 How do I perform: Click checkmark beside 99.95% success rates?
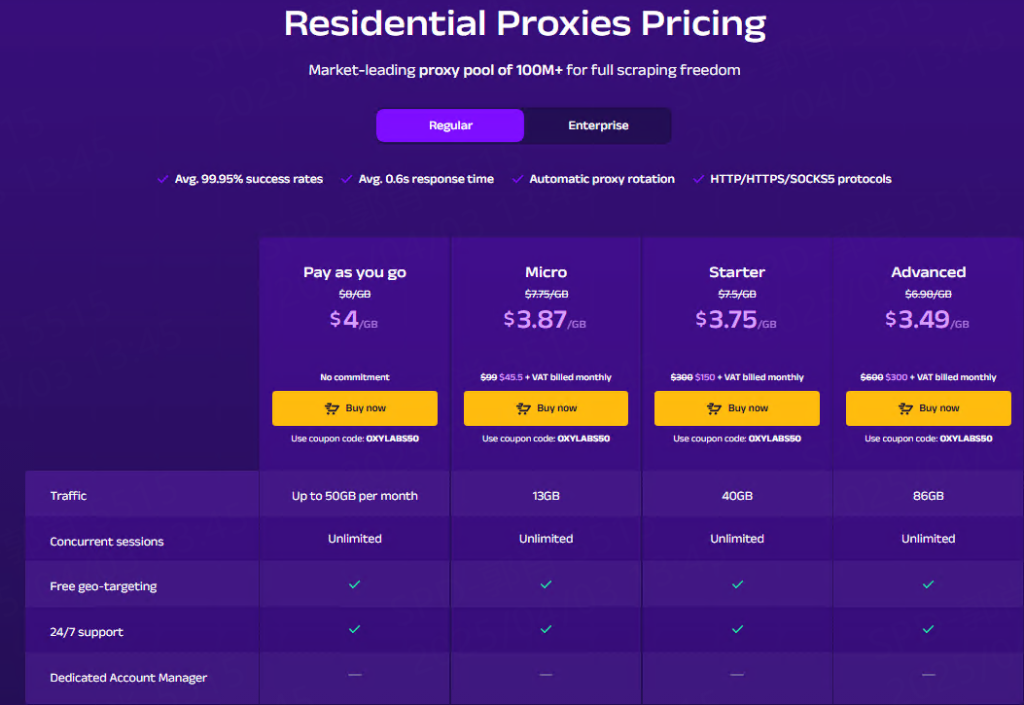(x=163, y=179)
